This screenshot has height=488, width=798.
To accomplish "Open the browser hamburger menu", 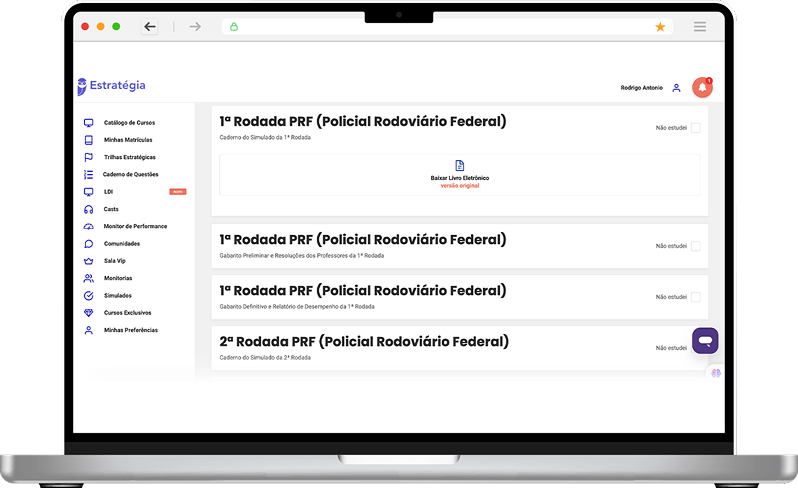I will pyautogui.click(x=700, y=27).
